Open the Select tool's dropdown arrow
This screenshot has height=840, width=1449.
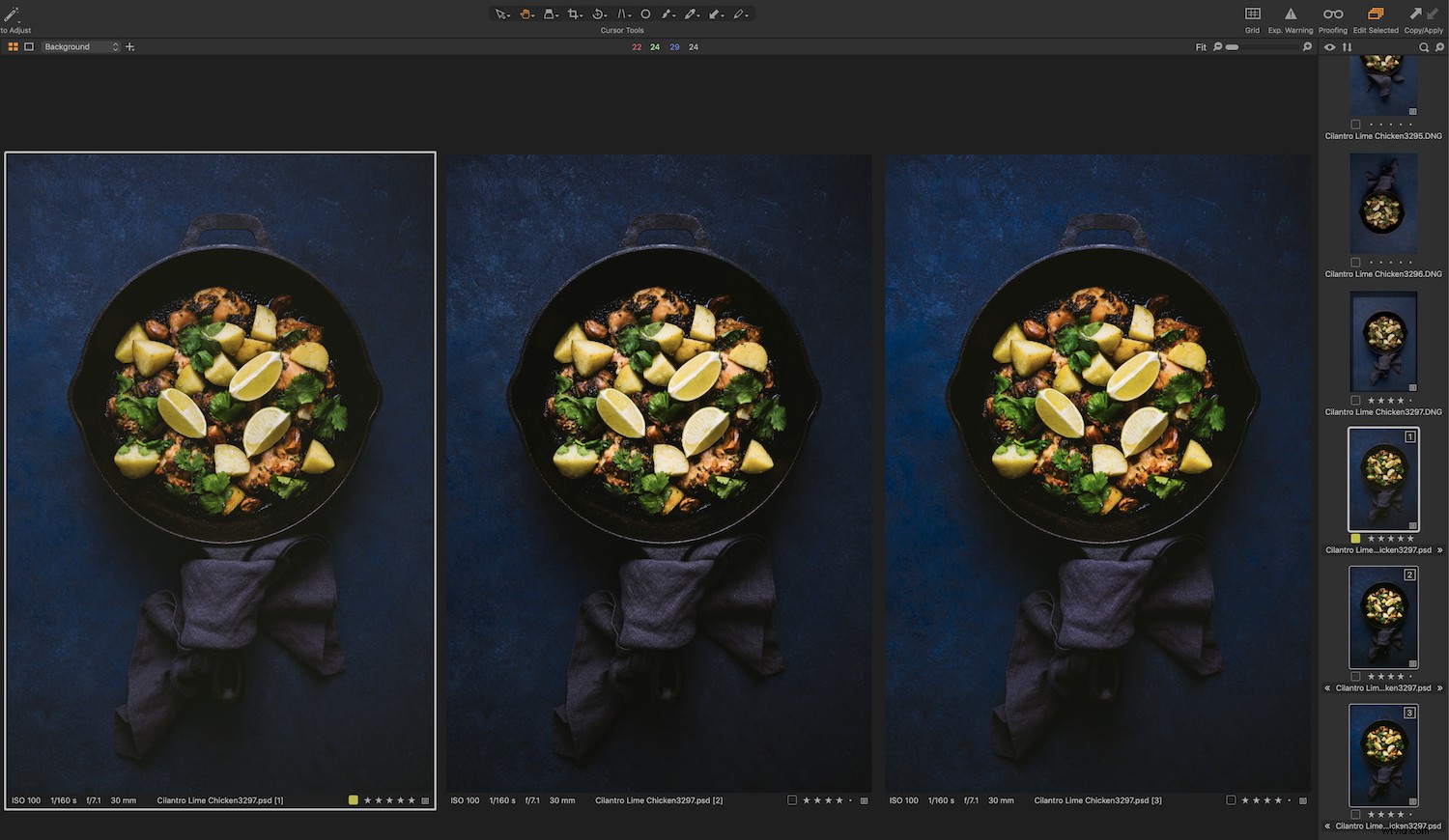point(509,14)
